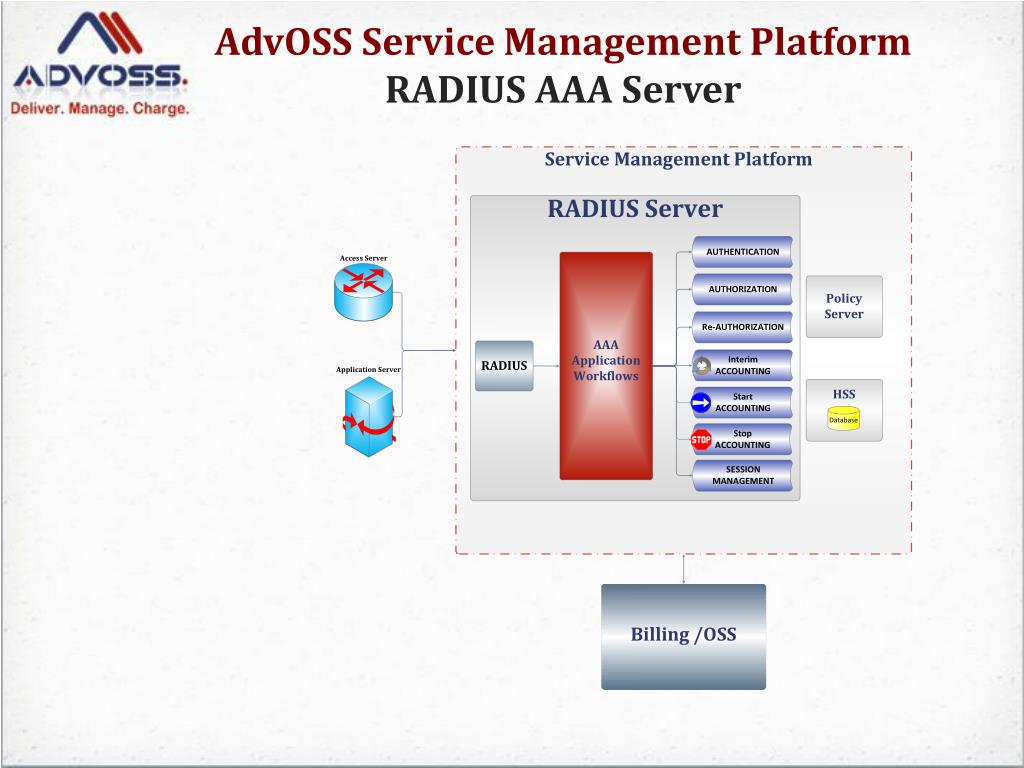Screen dimensions: 1024x768
Task: Click the 'Deliver. Manage. Charge.' tagline
Action: tap(100, 108)
